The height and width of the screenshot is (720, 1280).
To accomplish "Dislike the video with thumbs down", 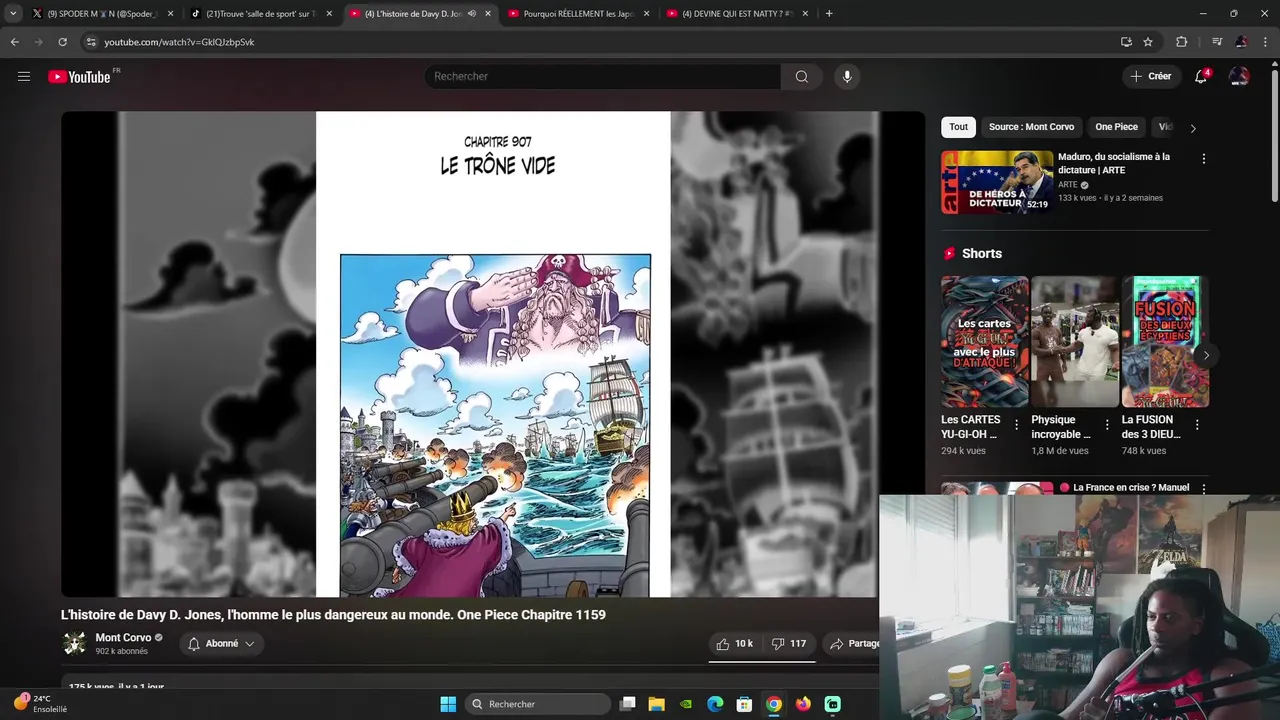I will coord(790,644).
